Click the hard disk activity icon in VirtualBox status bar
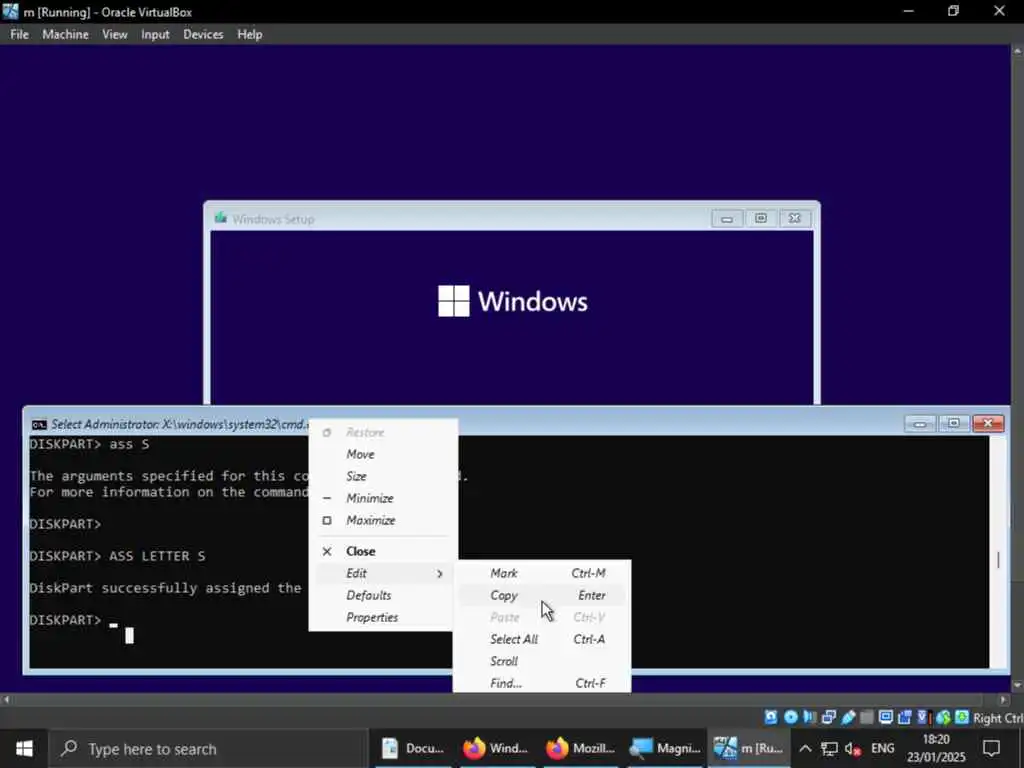Viewport: 1024px width, 768px height. [771, 717]
